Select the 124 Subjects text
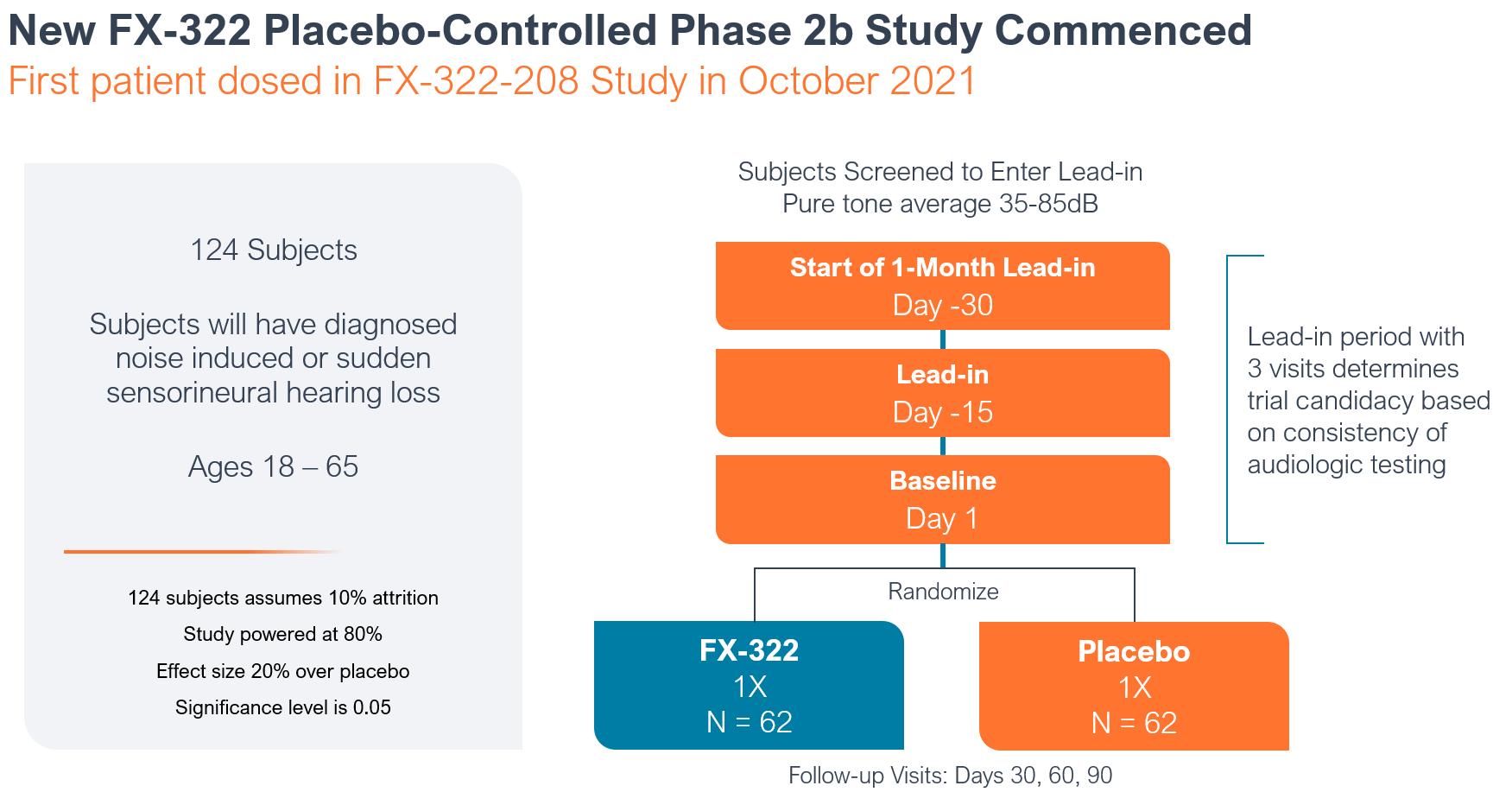The width and height of the screenshot is (1512, 811). (x=273, y=250)
